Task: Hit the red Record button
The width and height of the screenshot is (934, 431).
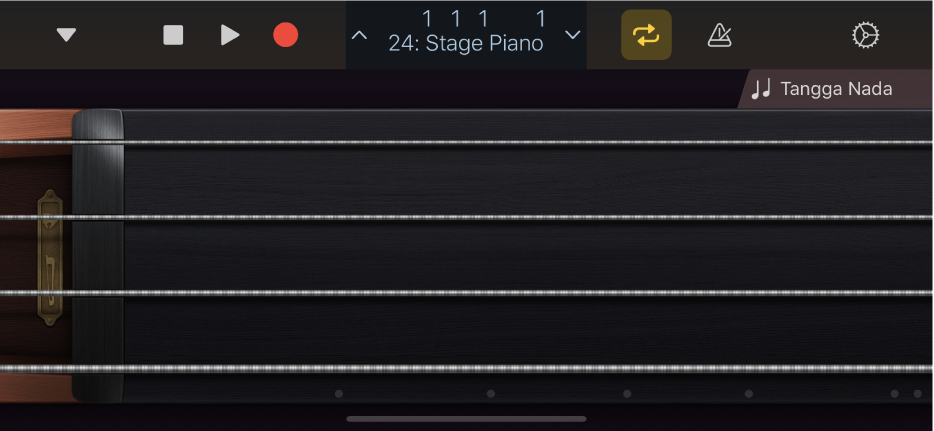Action: tap(286, 35)
